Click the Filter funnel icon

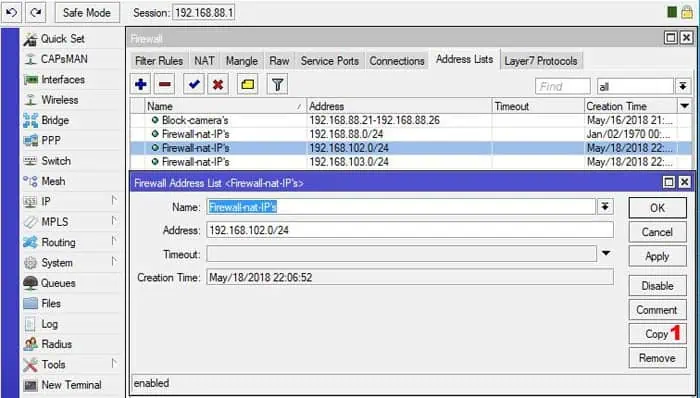[277, 84]
